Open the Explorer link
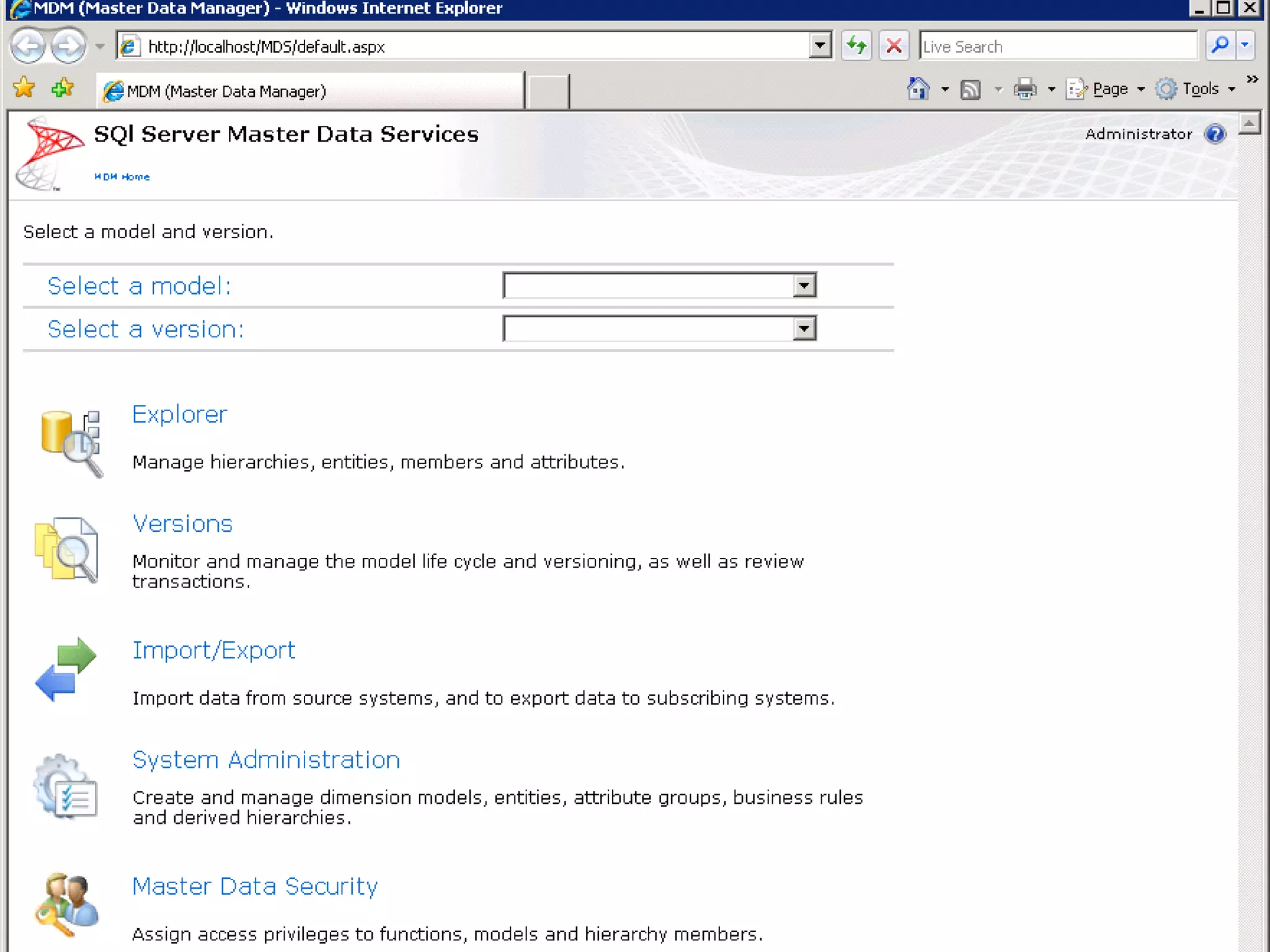The height and width of the screenshot is (952, 1270). [x=180, y=414]
